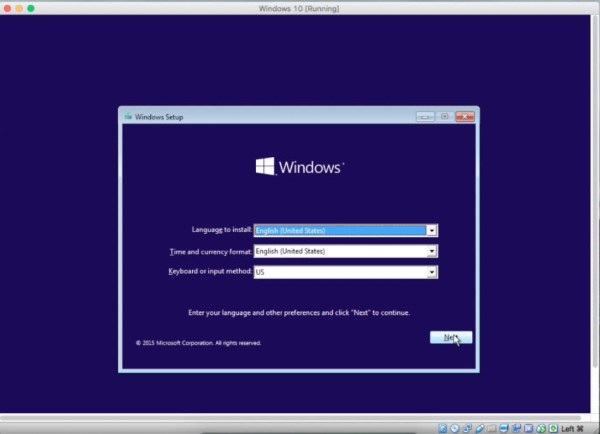Click the 'Windows 10 [Running]' window title

point(299,8)
